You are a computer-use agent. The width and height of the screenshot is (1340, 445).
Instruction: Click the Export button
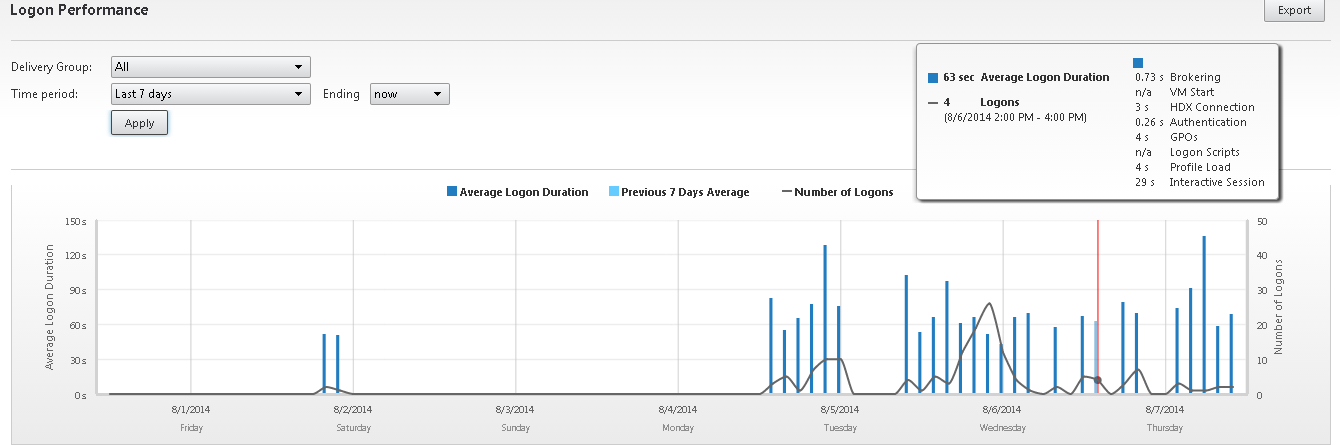(x=1294, y=11)
